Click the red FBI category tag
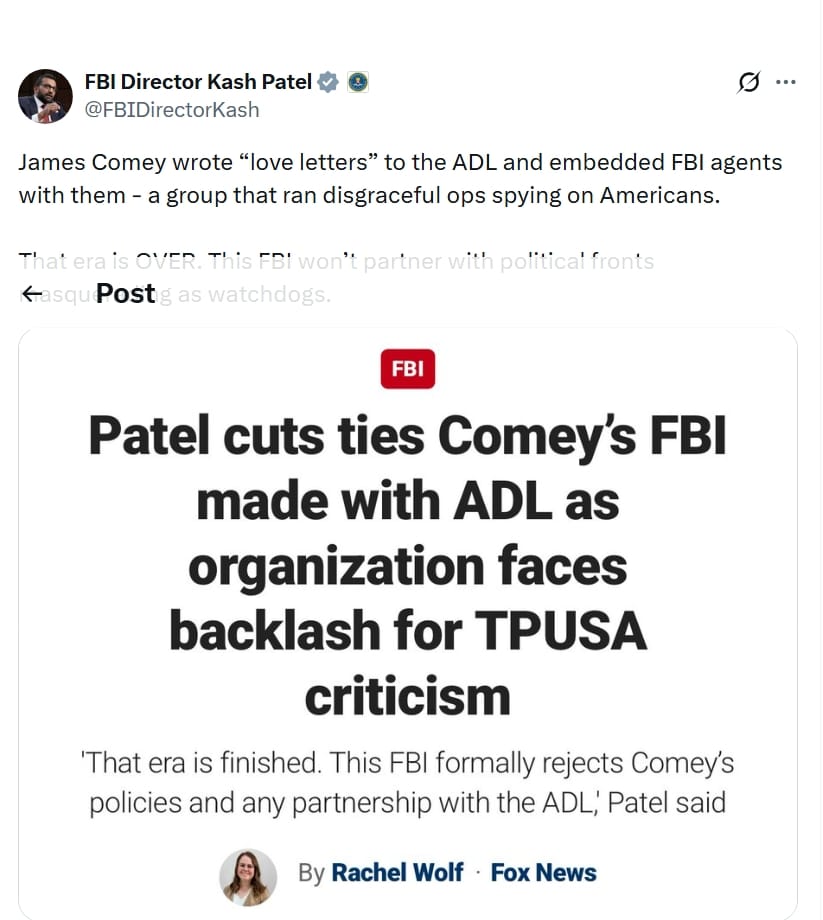 click(408, 369)
